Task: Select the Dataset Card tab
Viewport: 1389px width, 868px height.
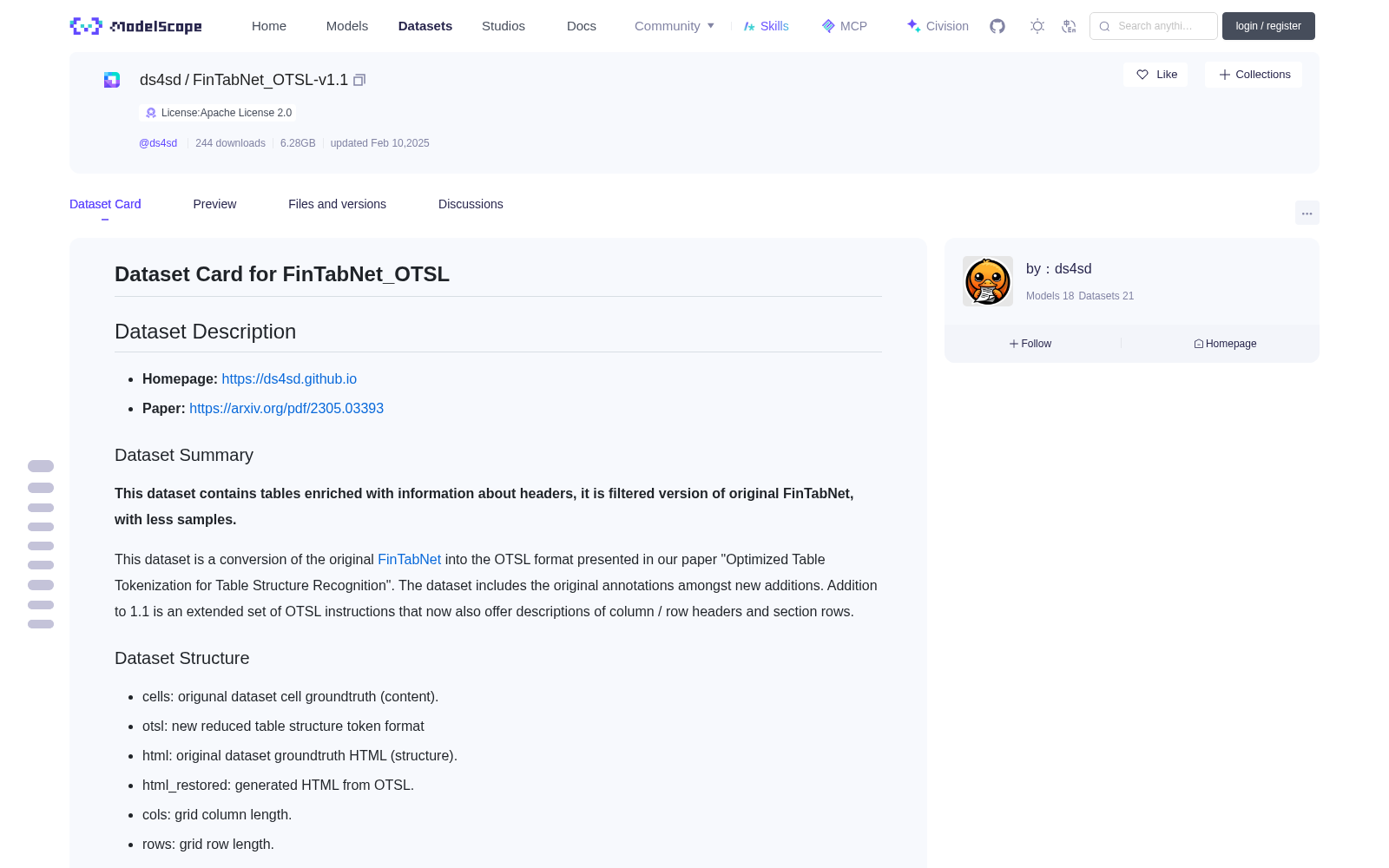Action: [105, 204]
